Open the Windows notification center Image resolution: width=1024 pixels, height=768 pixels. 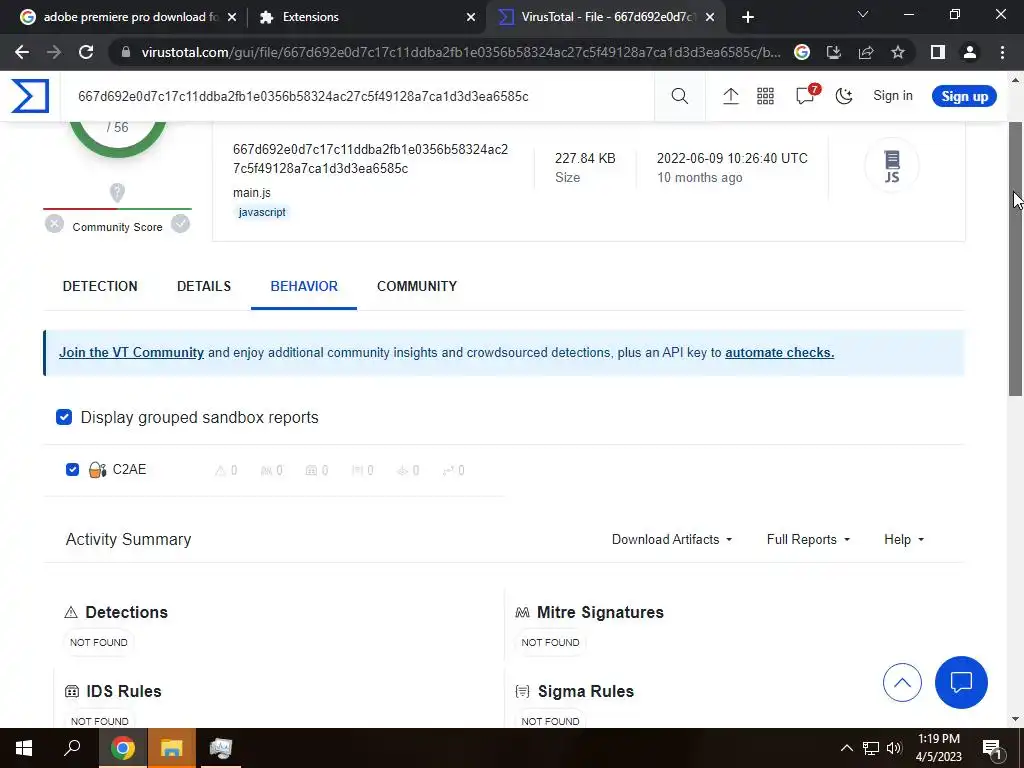pos(992,748)
